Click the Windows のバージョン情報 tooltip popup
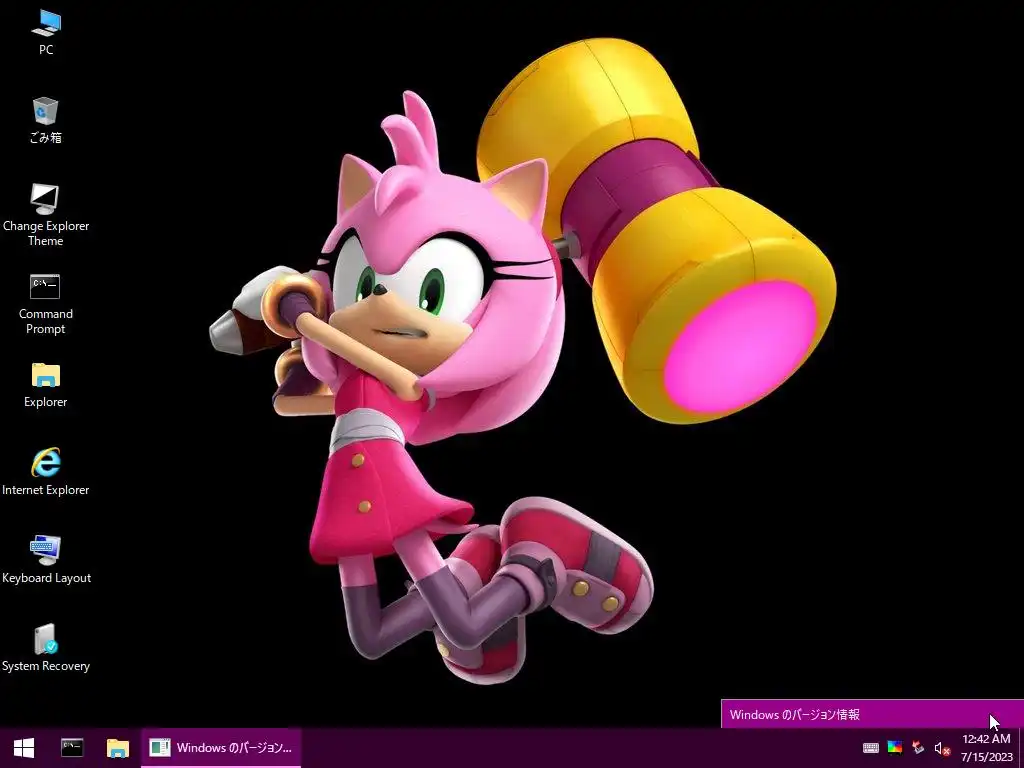 [872, 714]
